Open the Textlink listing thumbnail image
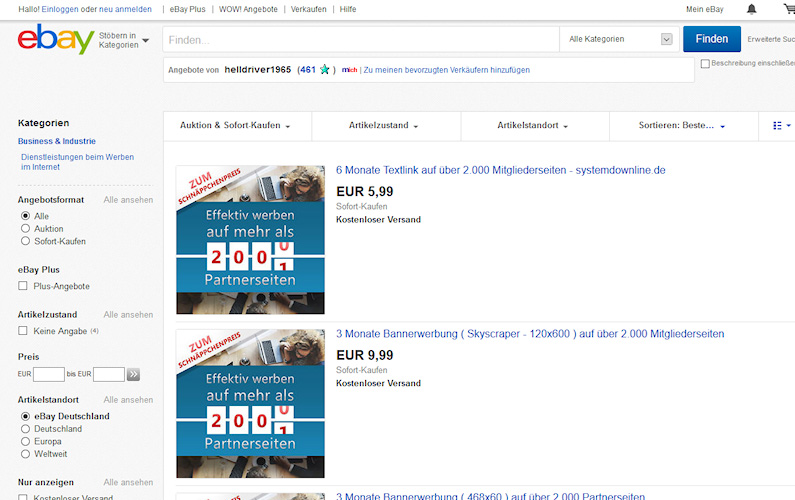 pos(250,240)
